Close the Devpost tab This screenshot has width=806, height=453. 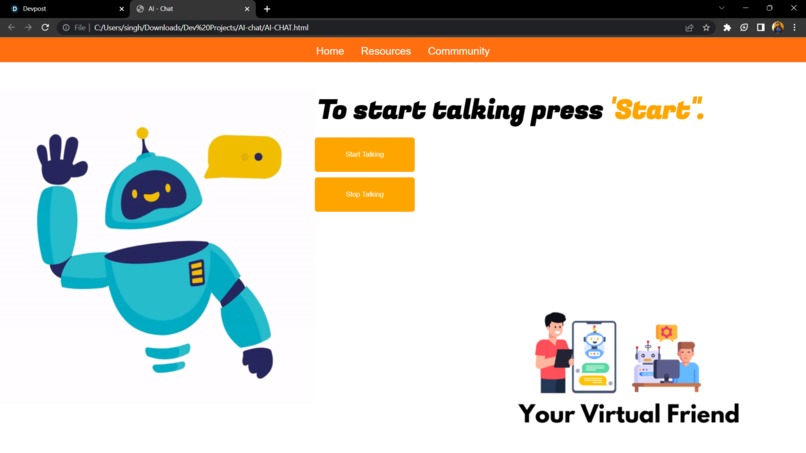coord(121,9)
